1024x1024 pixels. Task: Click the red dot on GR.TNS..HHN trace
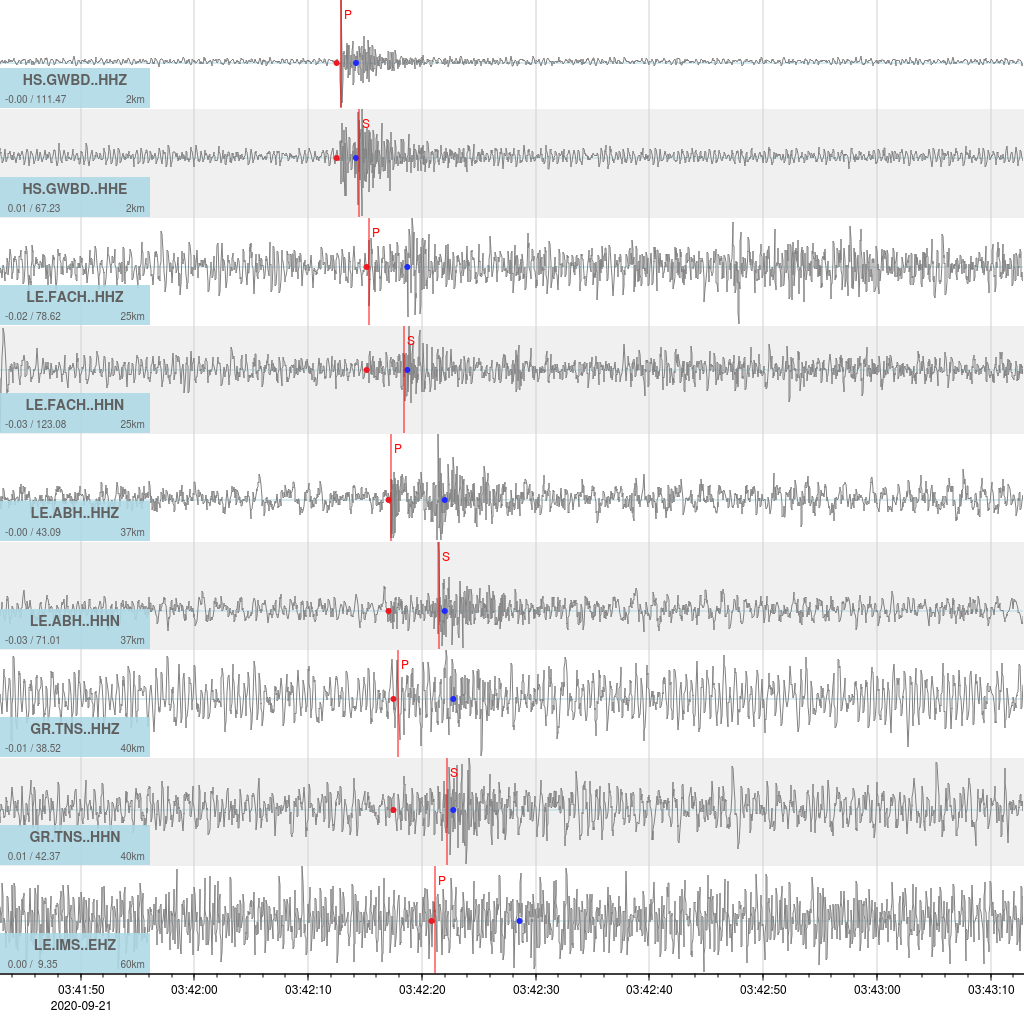click(393, 810)
